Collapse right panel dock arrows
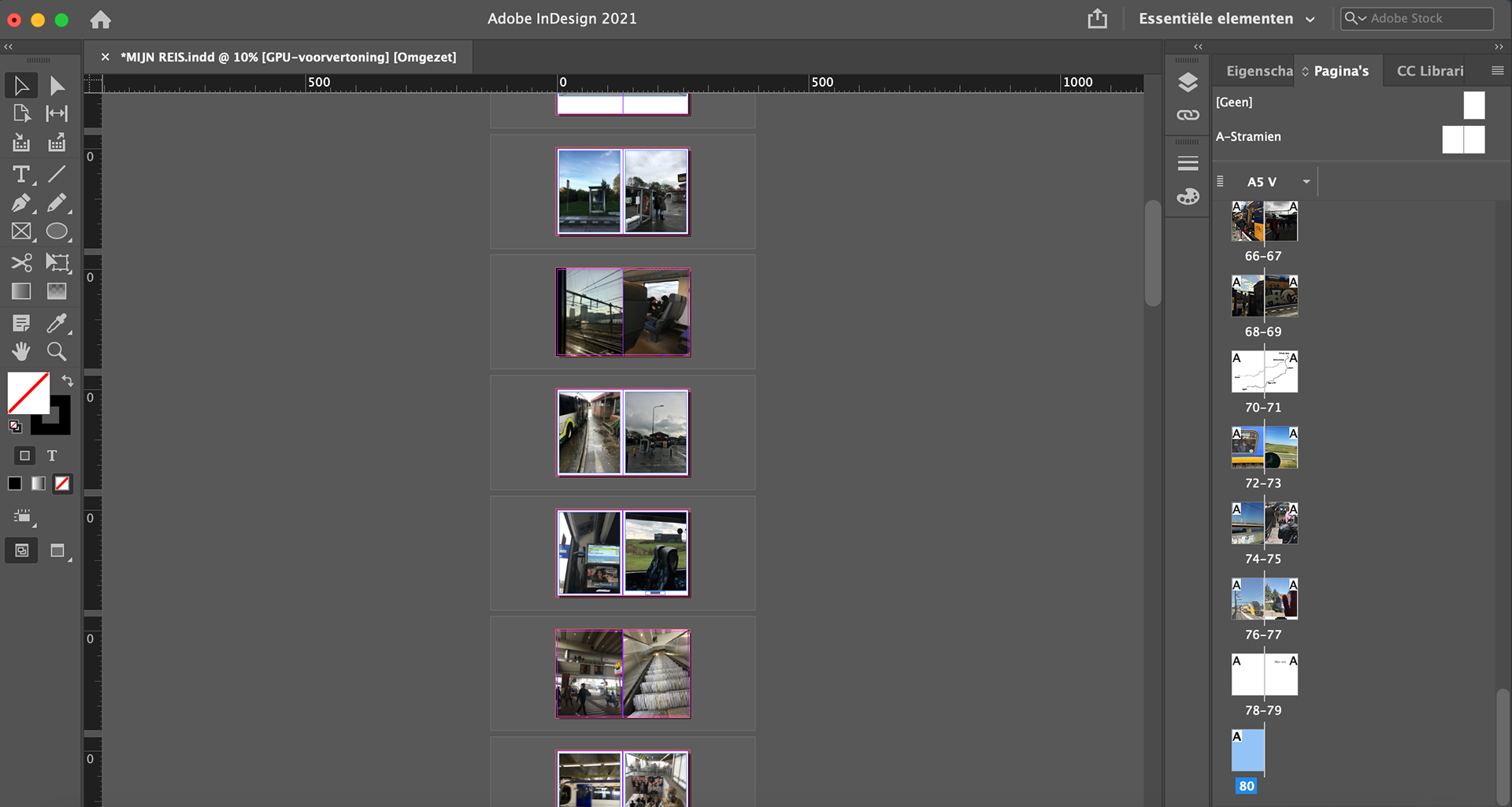The height and width of the screenshot is (807, 1512). pos(1499,47)
